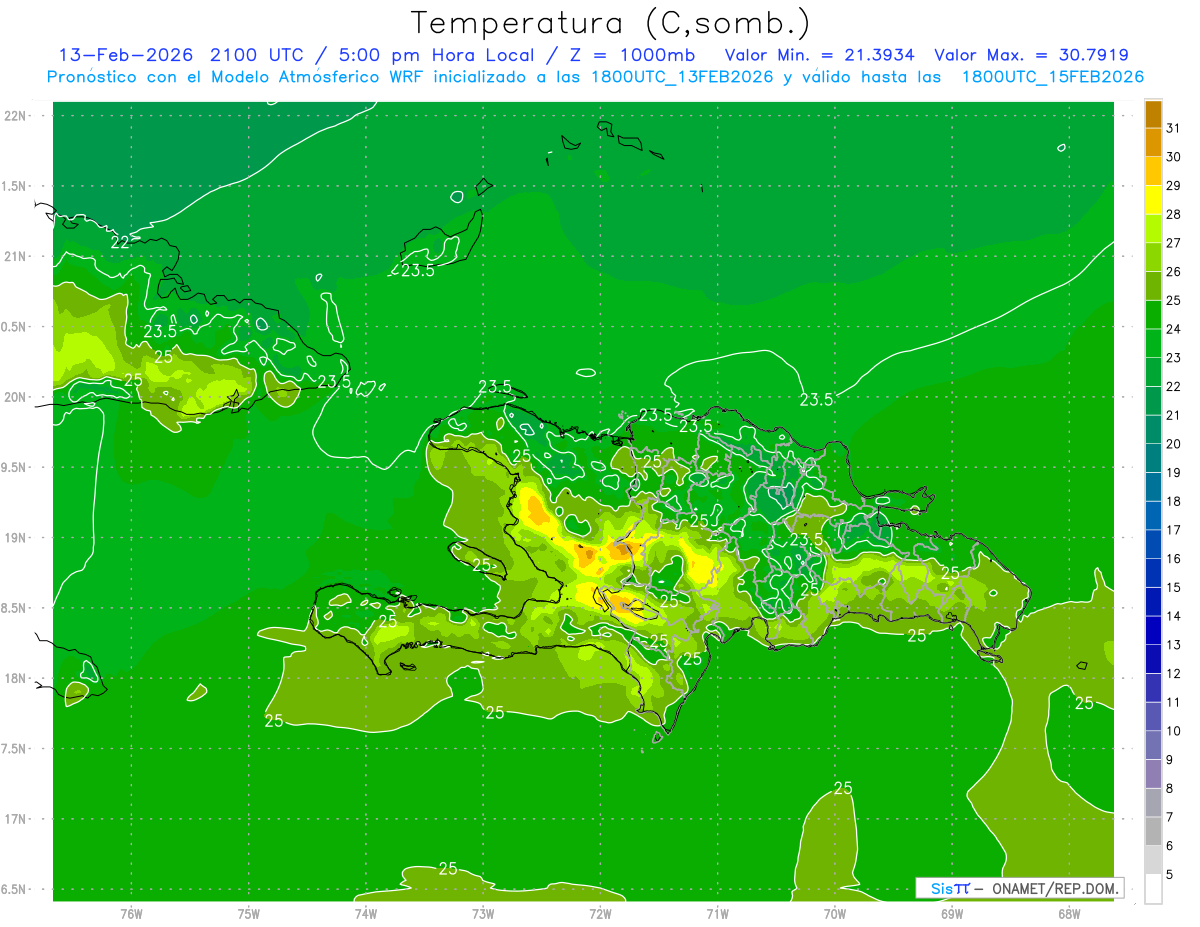Click the "72W" longitude axis label

pyautogui.click(x=600, y=913)
